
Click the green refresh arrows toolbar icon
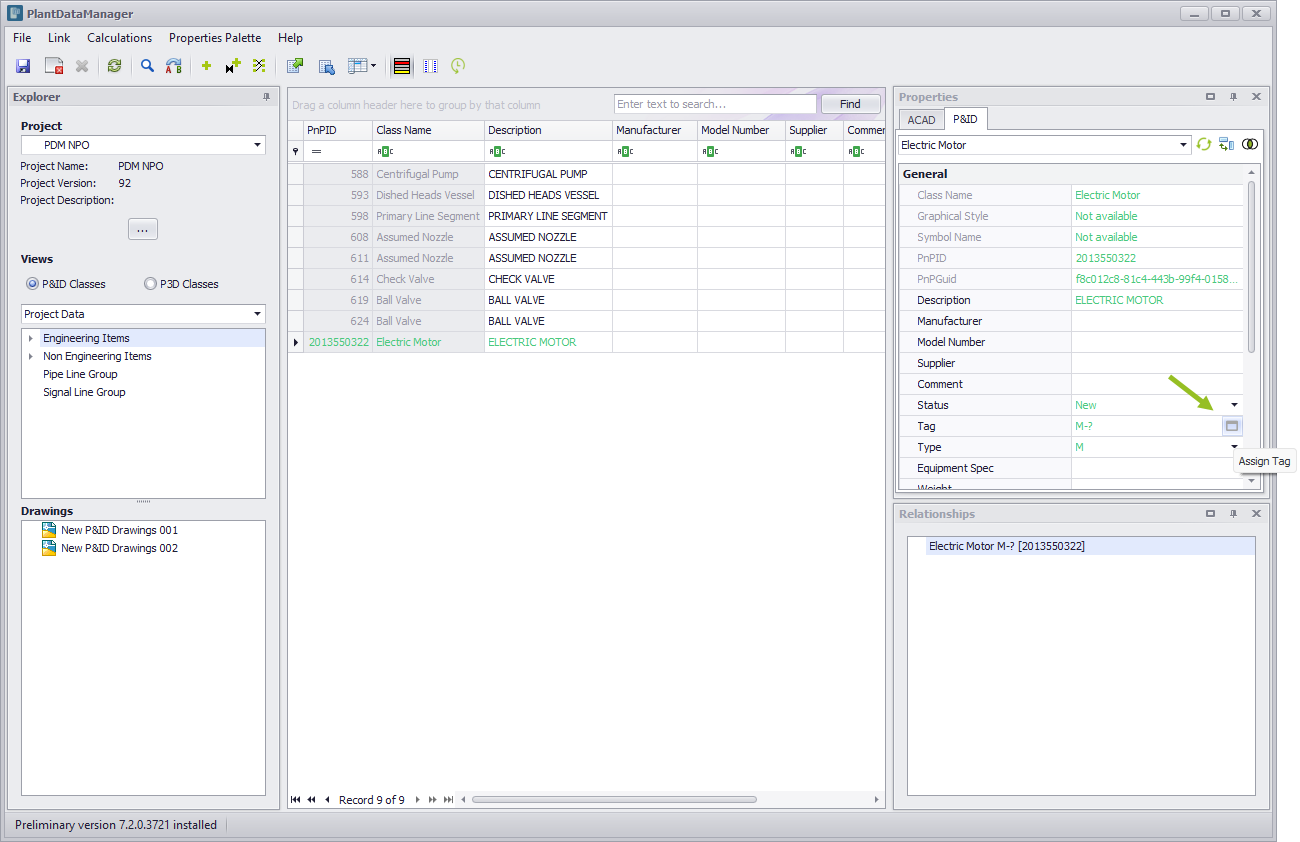coord(115,66)
